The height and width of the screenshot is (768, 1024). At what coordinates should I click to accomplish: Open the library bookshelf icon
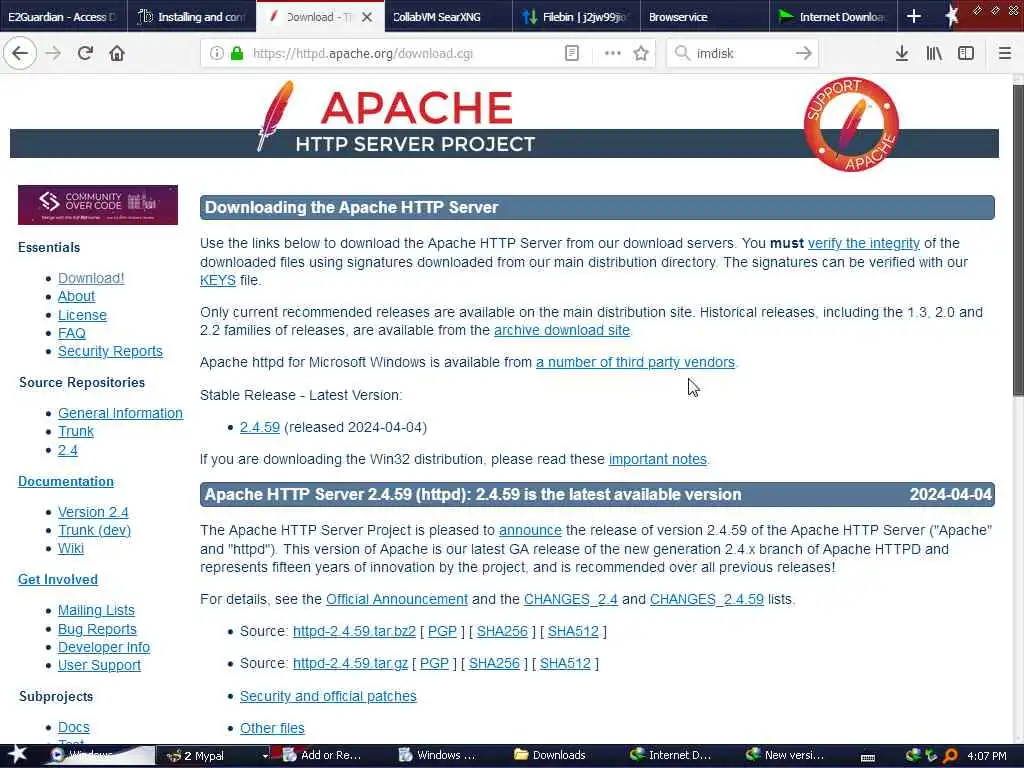[x=934, y=53]
